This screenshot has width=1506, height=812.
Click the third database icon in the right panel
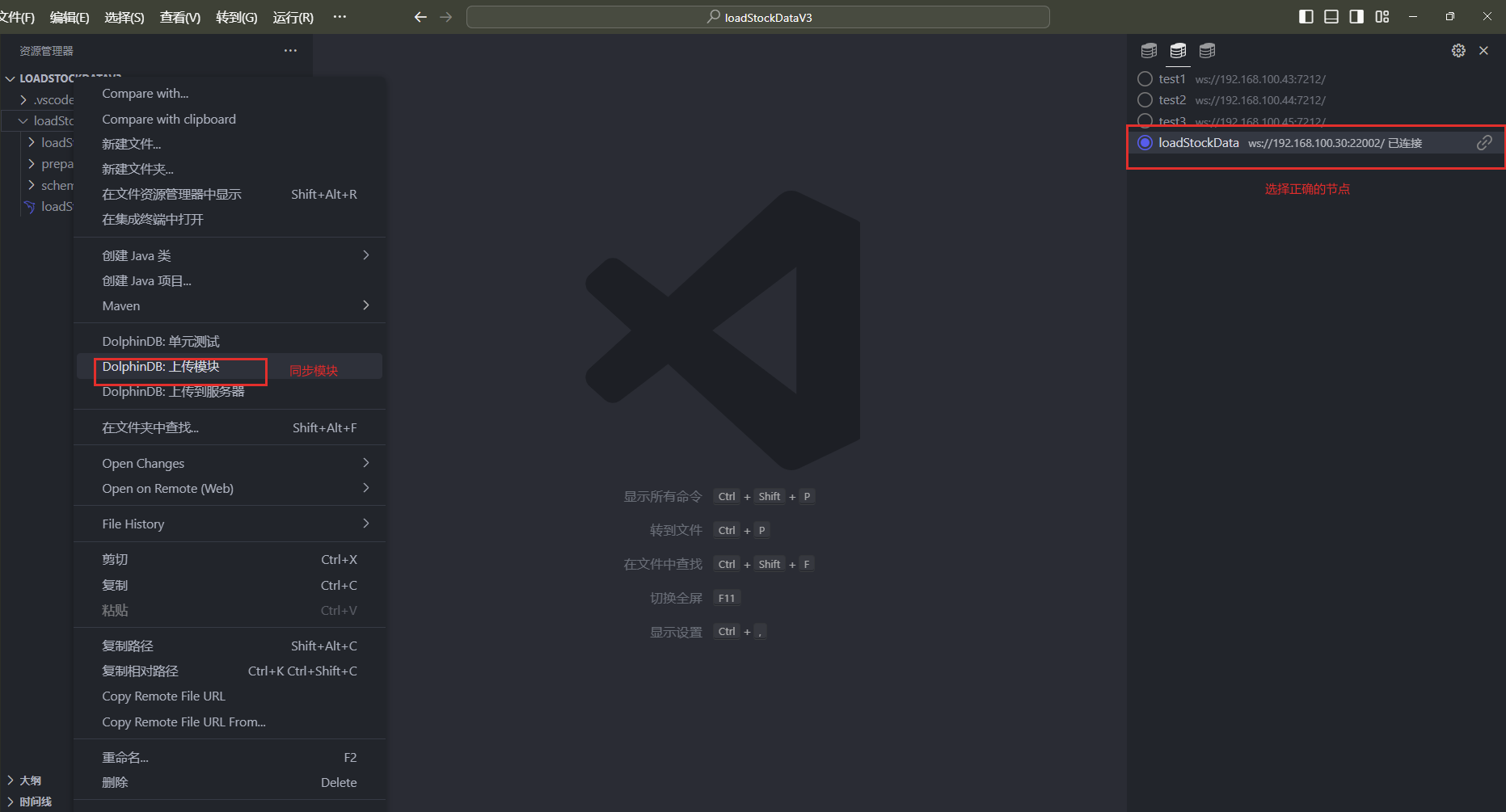[x=1207, y=51]
